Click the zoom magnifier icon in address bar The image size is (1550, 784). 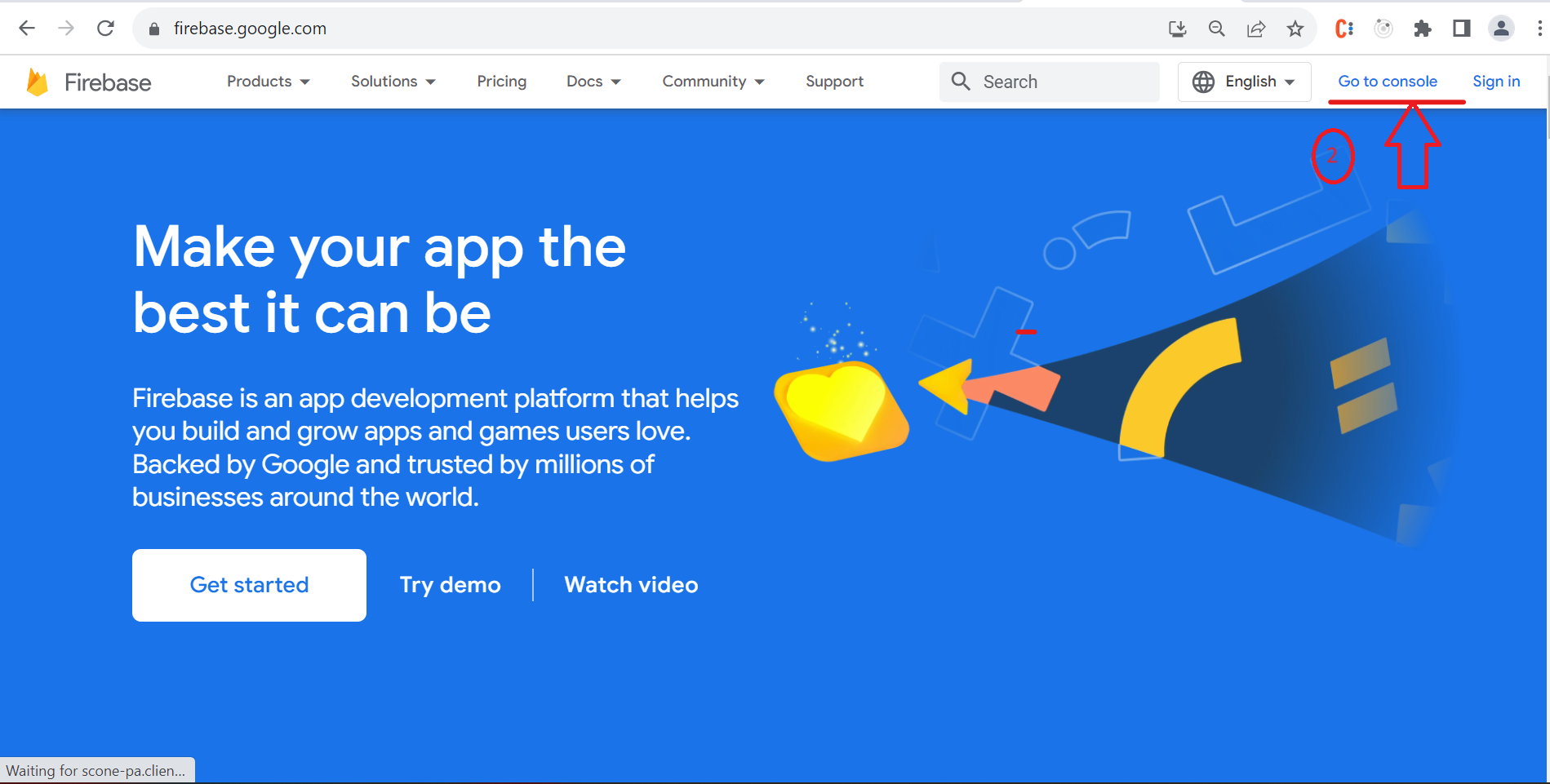point(1216,29)
